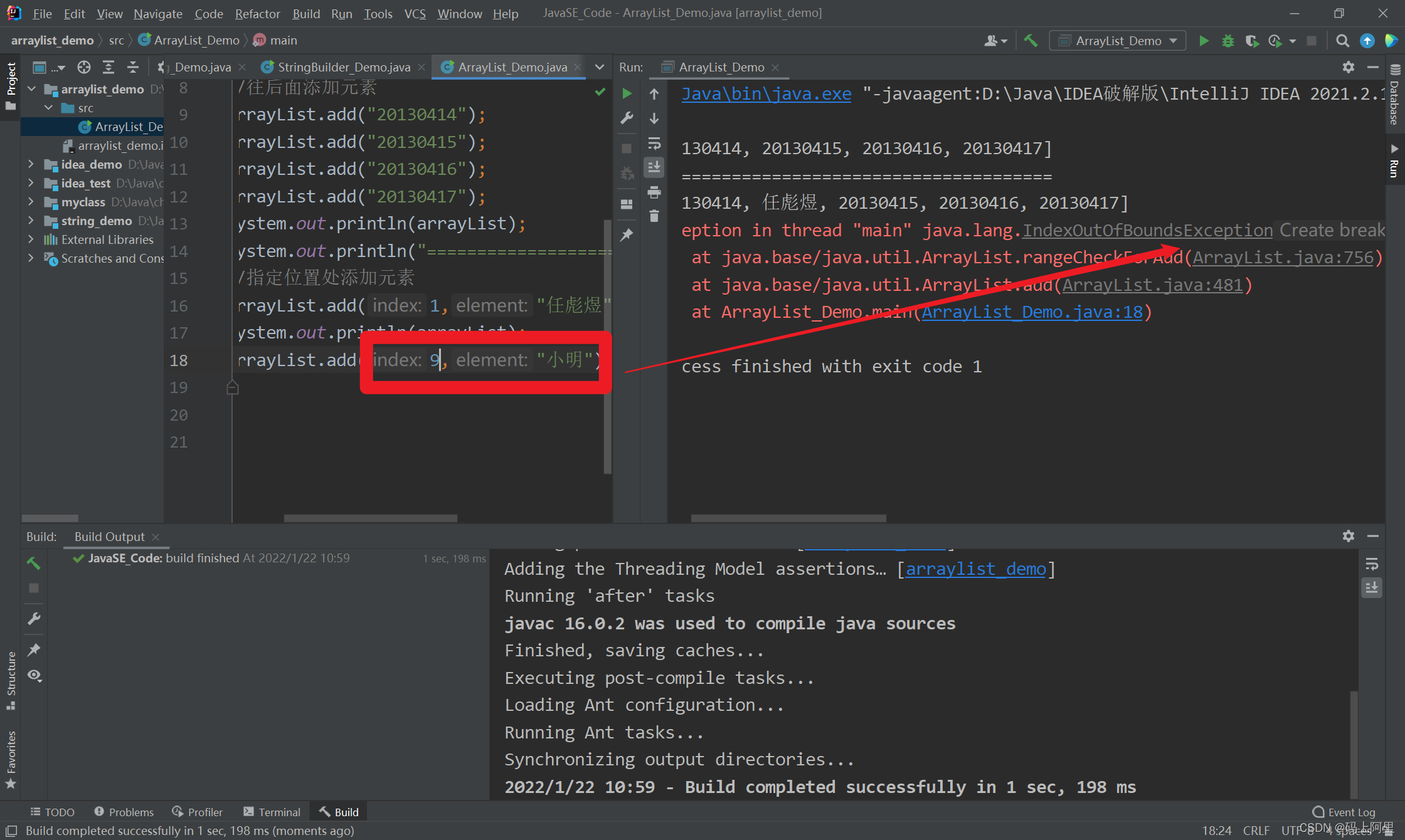Open Run panel settings with the gear icon
Image resolution: width=1405 pixels, height=840 pixels.
pos(1348,67)
